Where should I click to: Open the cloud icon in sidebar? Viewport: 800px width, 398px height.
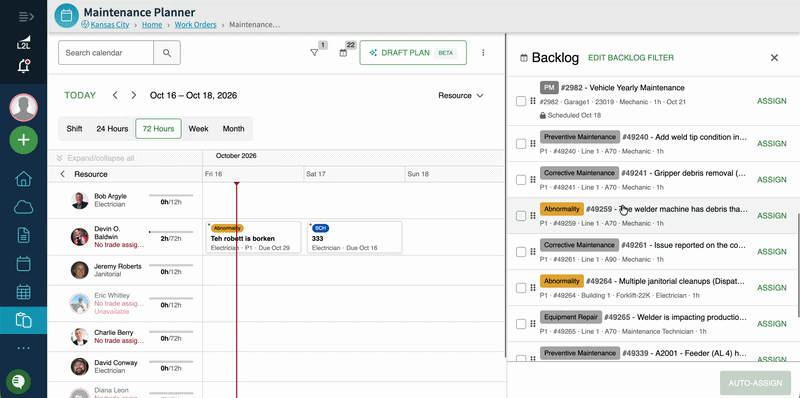coord(23,207)
